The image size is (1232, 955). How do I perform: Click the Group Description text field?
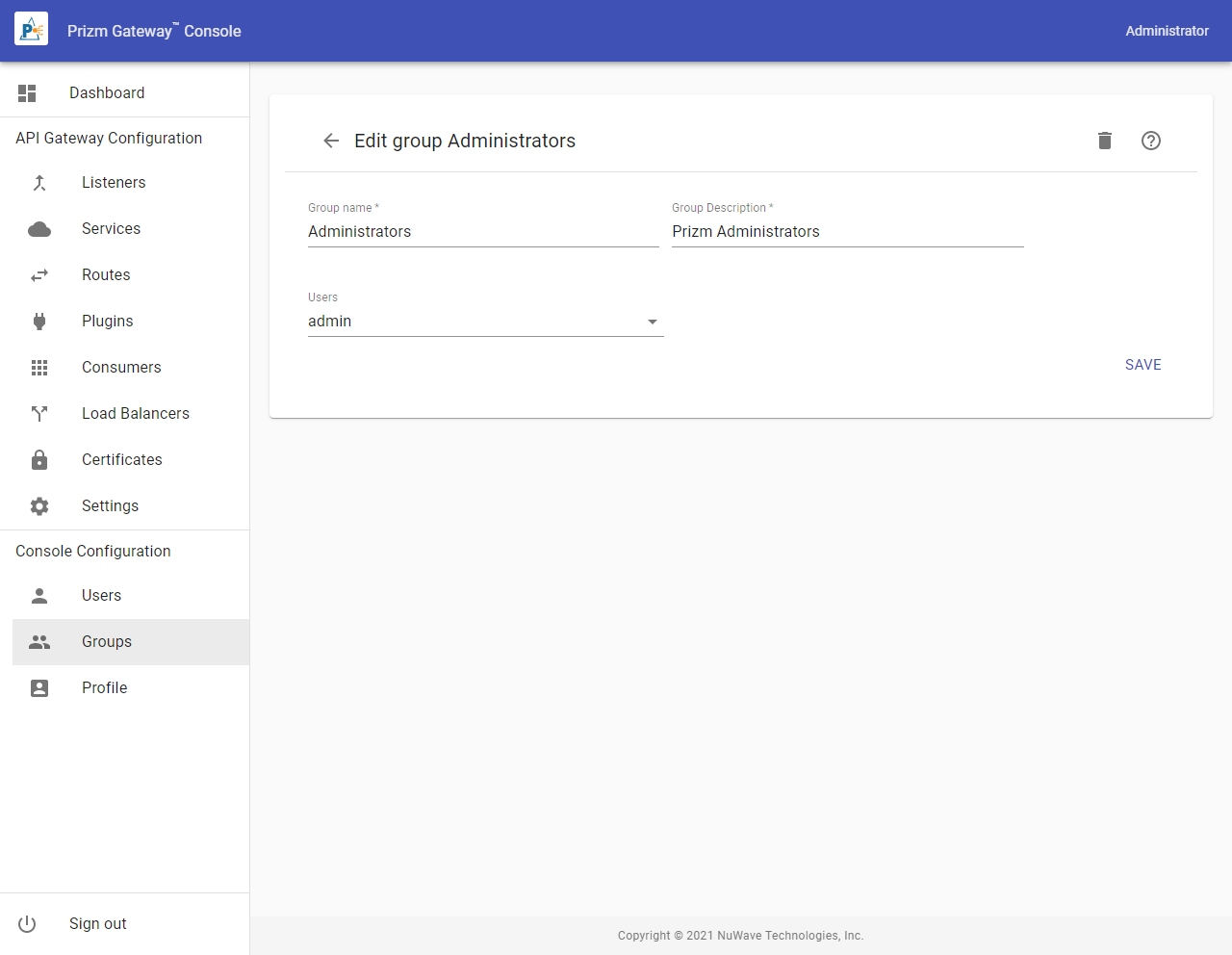[847, 232]
